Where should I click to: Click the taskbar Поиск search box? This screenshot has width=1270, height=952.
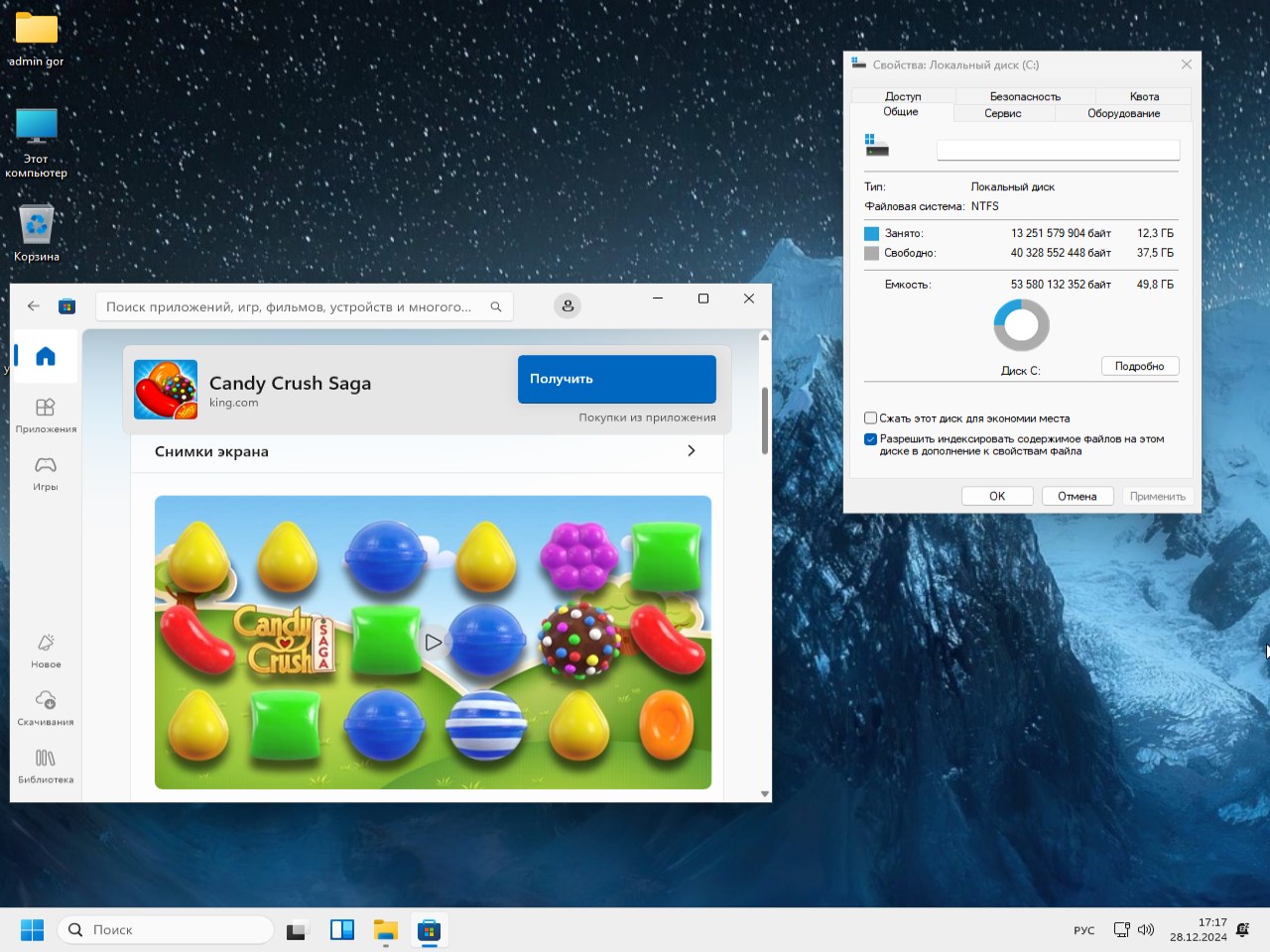(x=166, y=929)
